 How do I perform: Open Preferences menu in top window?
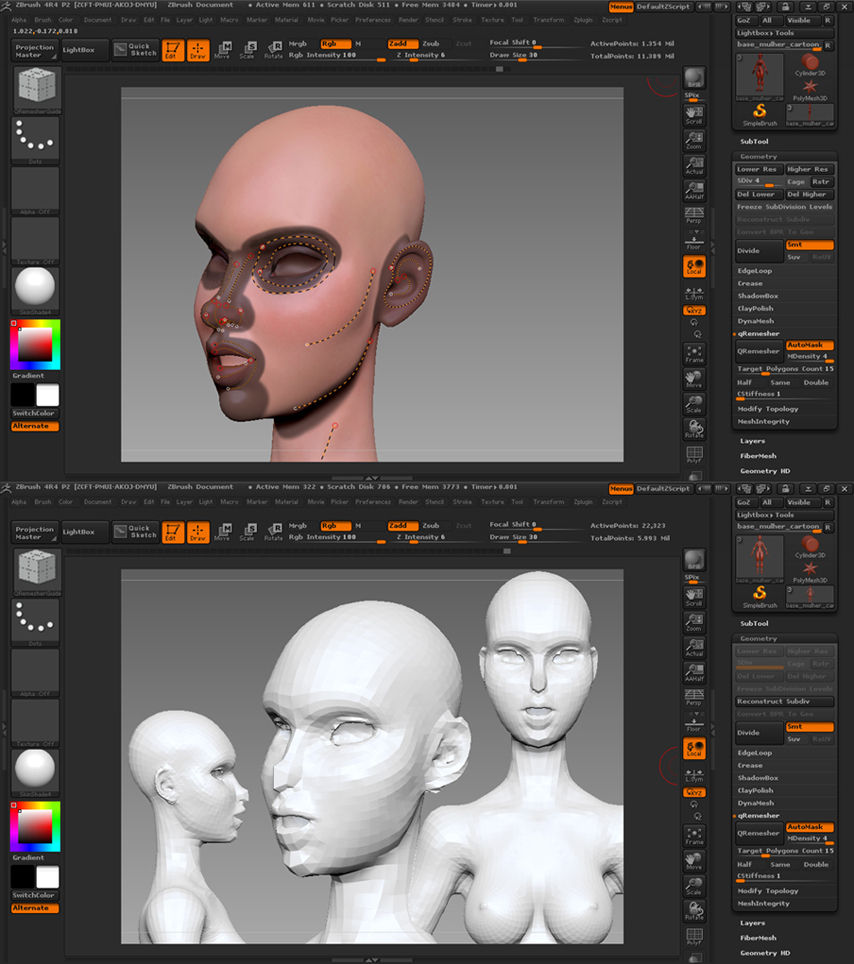(373, 20)
